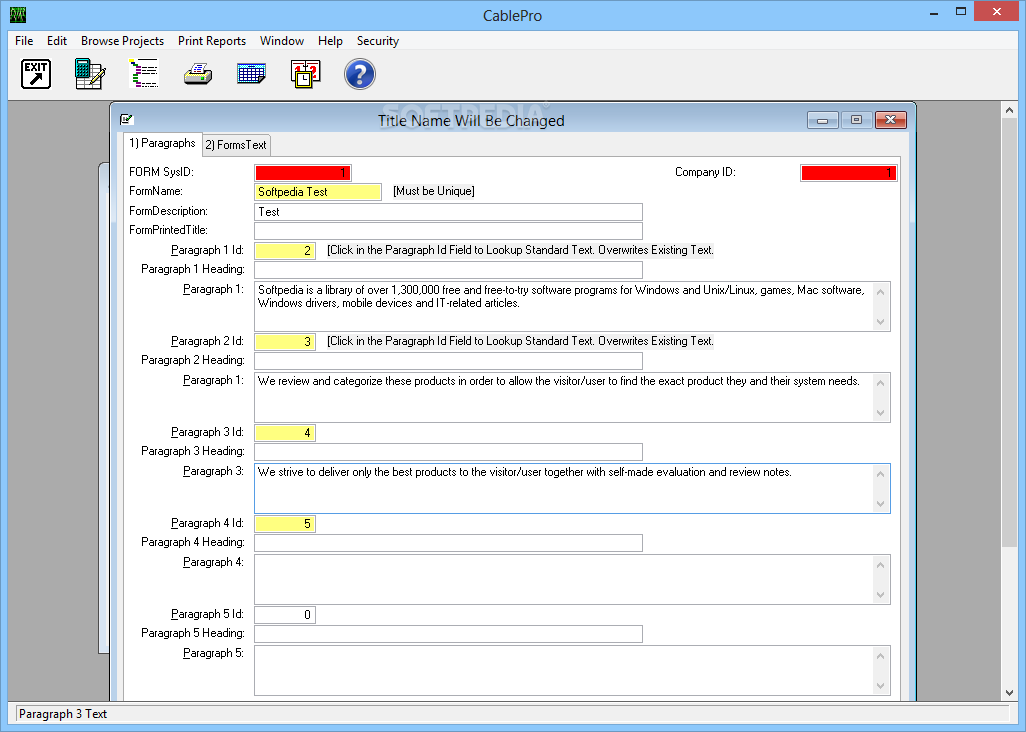Open the Security menu
This screenshot has width=1026, height=732.
pos(378,41)
